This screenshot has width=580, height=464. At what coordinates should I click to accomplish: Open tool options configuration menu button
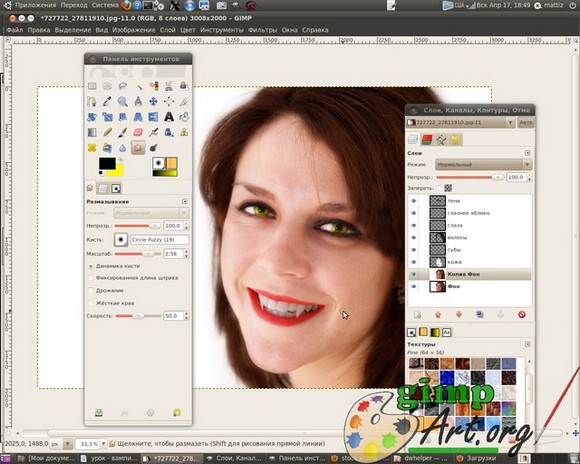[185, 201]
